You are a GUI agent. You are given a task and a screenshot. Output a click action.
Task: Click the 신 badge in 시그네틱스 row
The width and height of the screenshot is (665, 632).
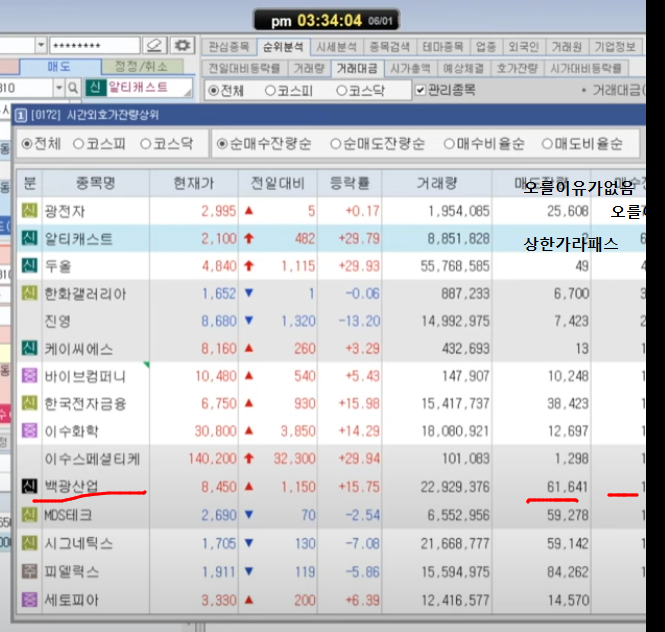click(29, 543)
